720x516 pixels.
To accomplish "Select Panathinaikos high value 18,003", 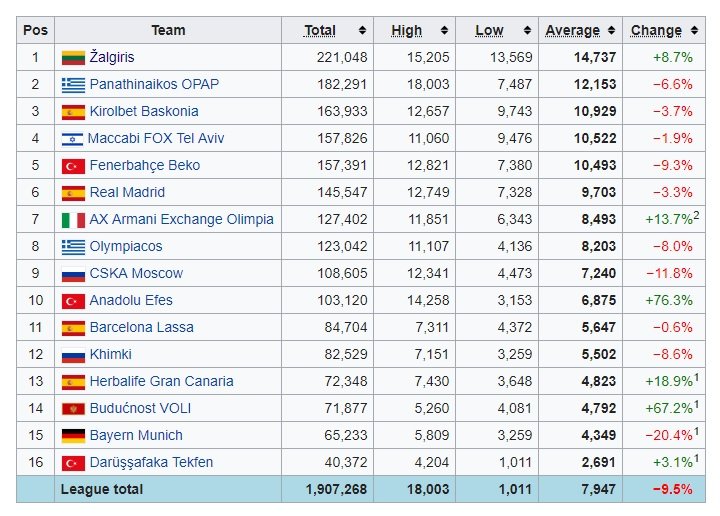I will pos(428,84).
